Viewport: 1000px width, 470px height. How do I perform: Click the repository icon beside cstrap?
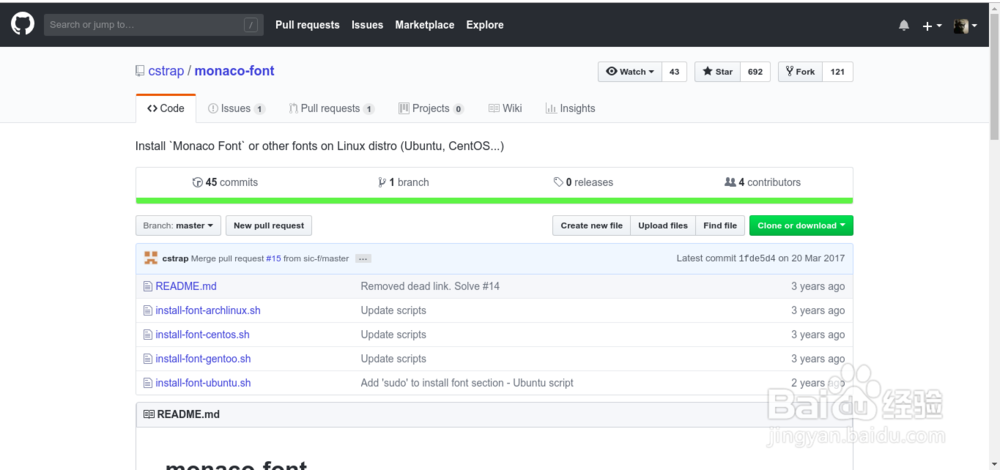tap(140, 71)
